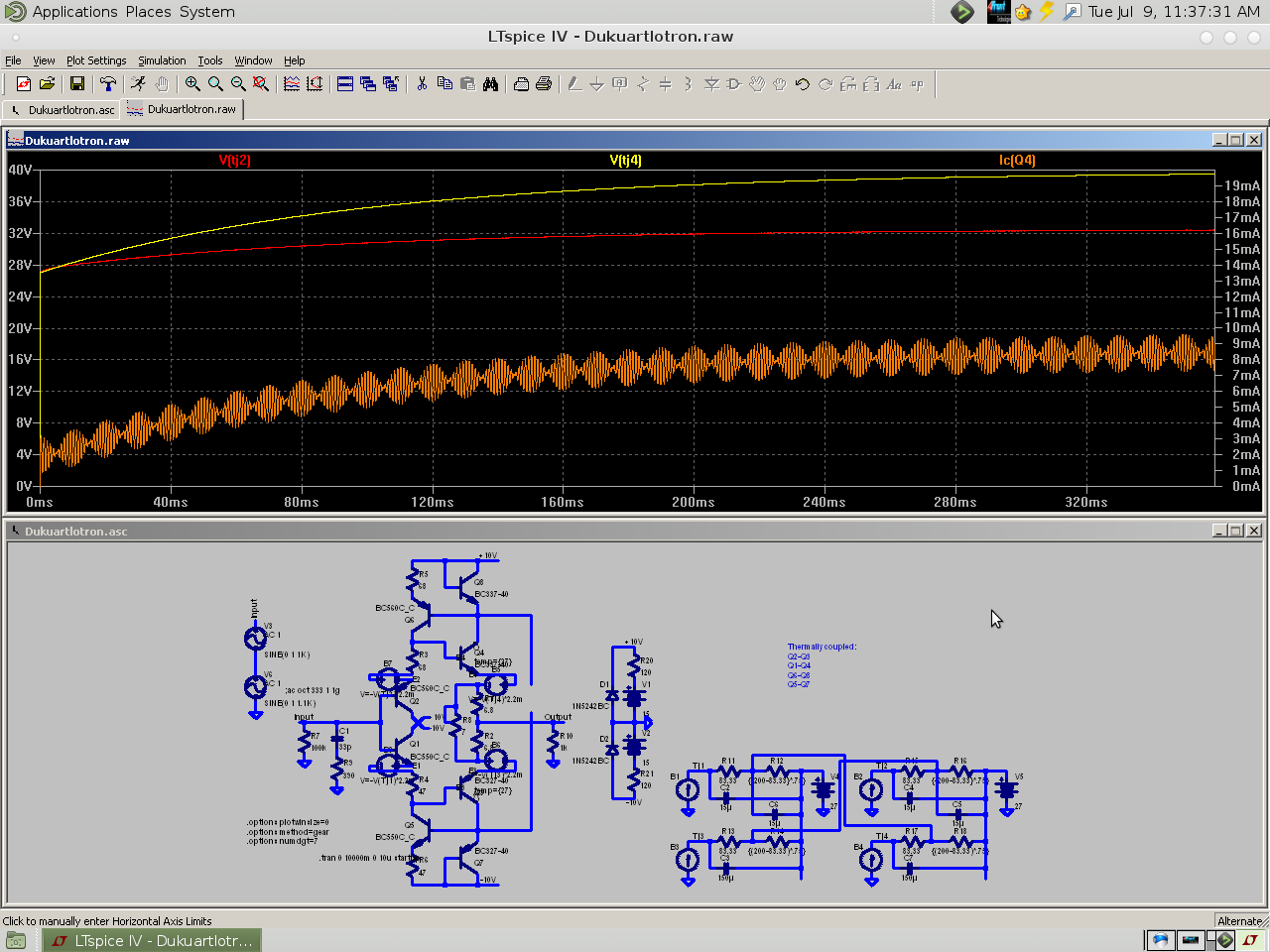Click the Redo arrow icon
The image size is (1270, 952).
[x=825, y=84]
